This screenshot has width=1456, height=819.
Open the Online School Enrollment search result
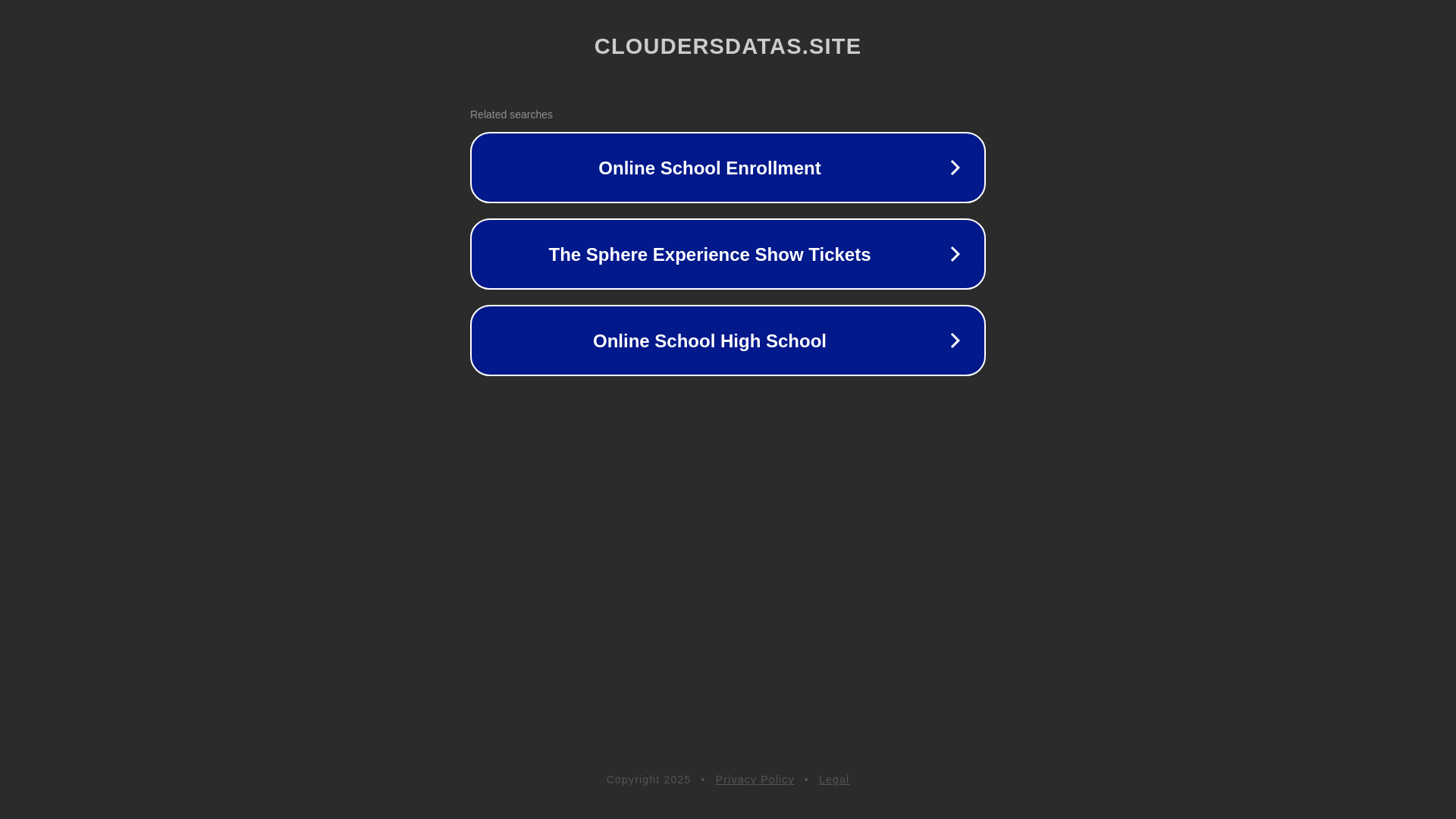click(727, 168)
